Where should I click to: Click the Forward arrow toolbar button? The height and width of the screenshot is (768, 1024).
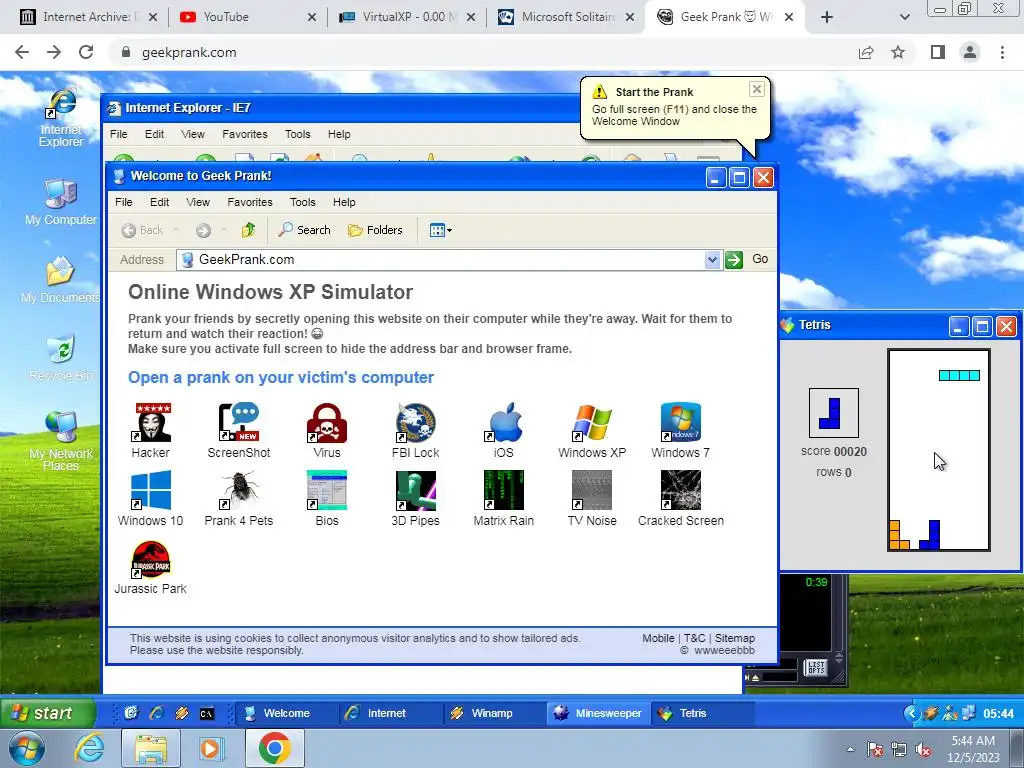pyautogui.click(x=203, y=230)
